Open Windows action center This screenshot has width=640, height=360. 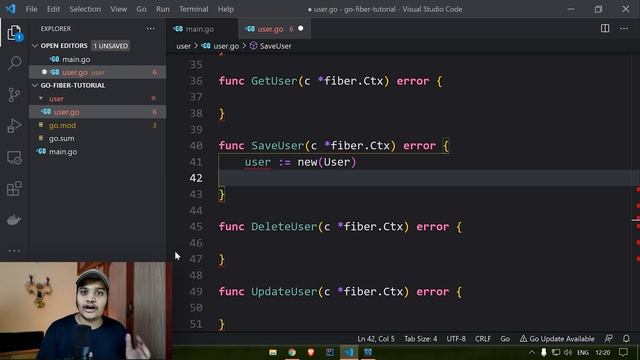(x=623, y=352)
